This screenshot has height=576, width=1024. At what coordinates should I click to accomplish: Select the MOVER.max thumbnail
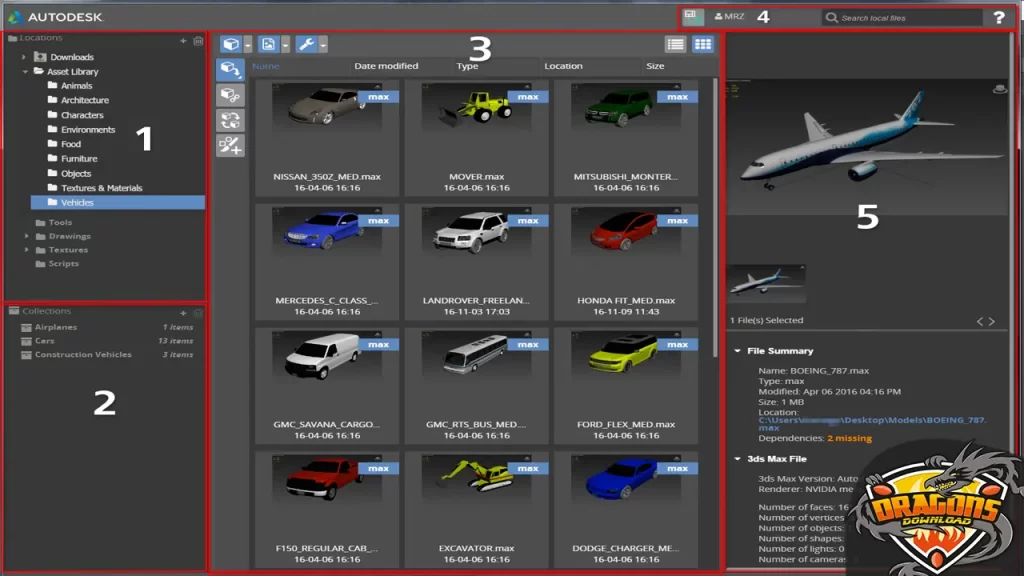(477, 137)
